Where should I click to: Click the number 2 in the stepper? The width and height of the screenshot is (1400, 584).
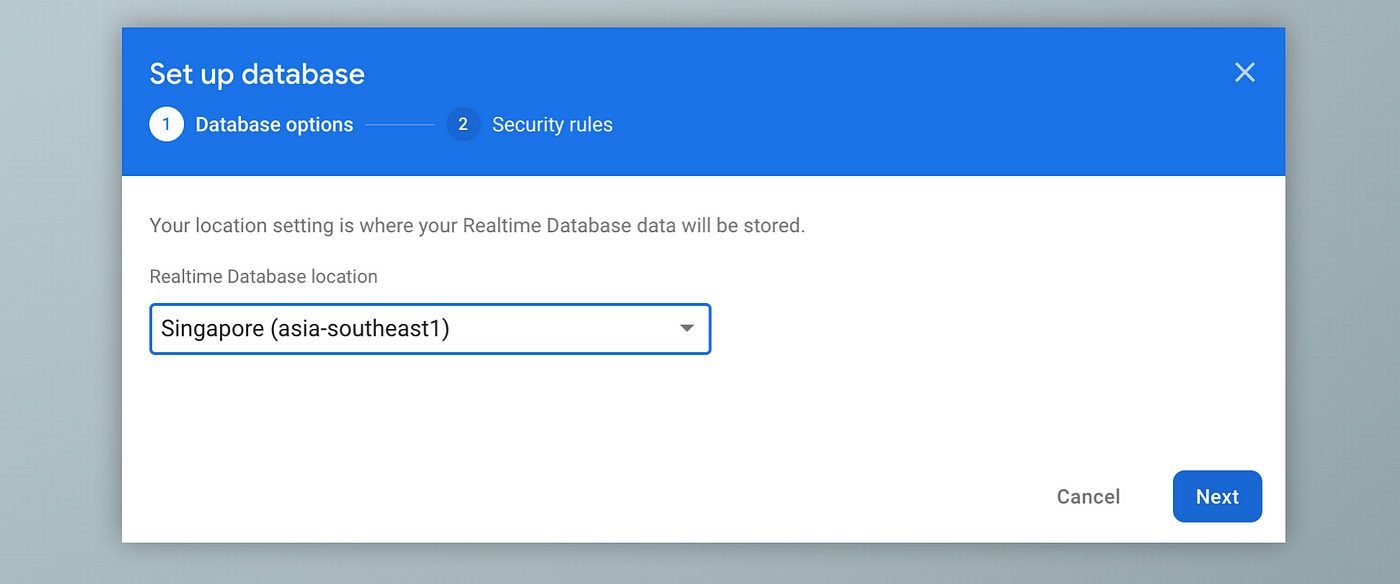(463, 125)
